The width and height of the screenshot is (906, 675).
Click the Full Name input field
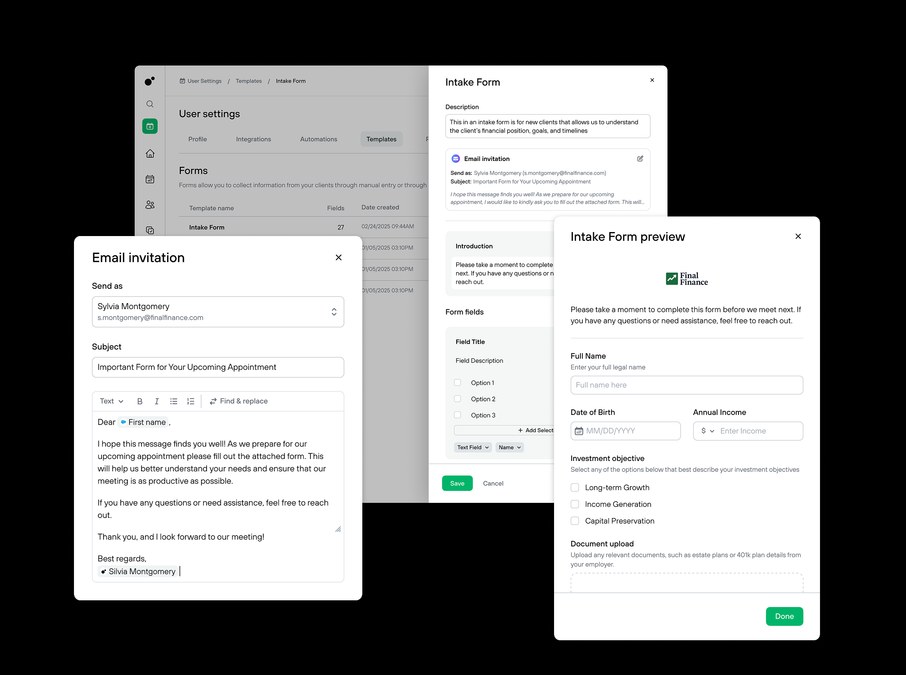coord(686,385)
